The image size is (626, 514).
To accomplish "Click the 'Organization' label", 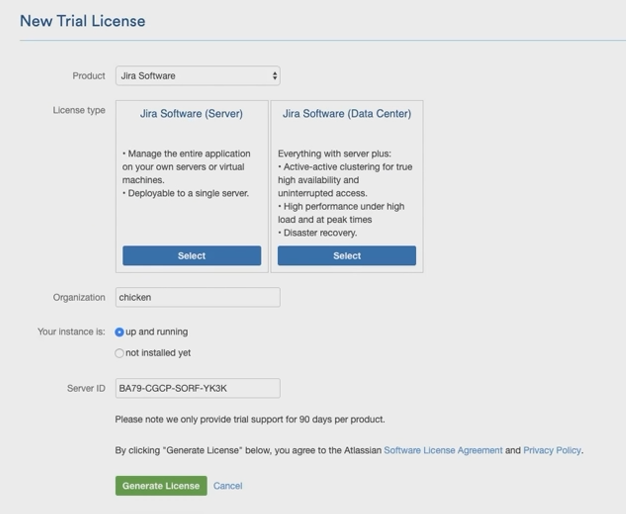I will (79, 298).
